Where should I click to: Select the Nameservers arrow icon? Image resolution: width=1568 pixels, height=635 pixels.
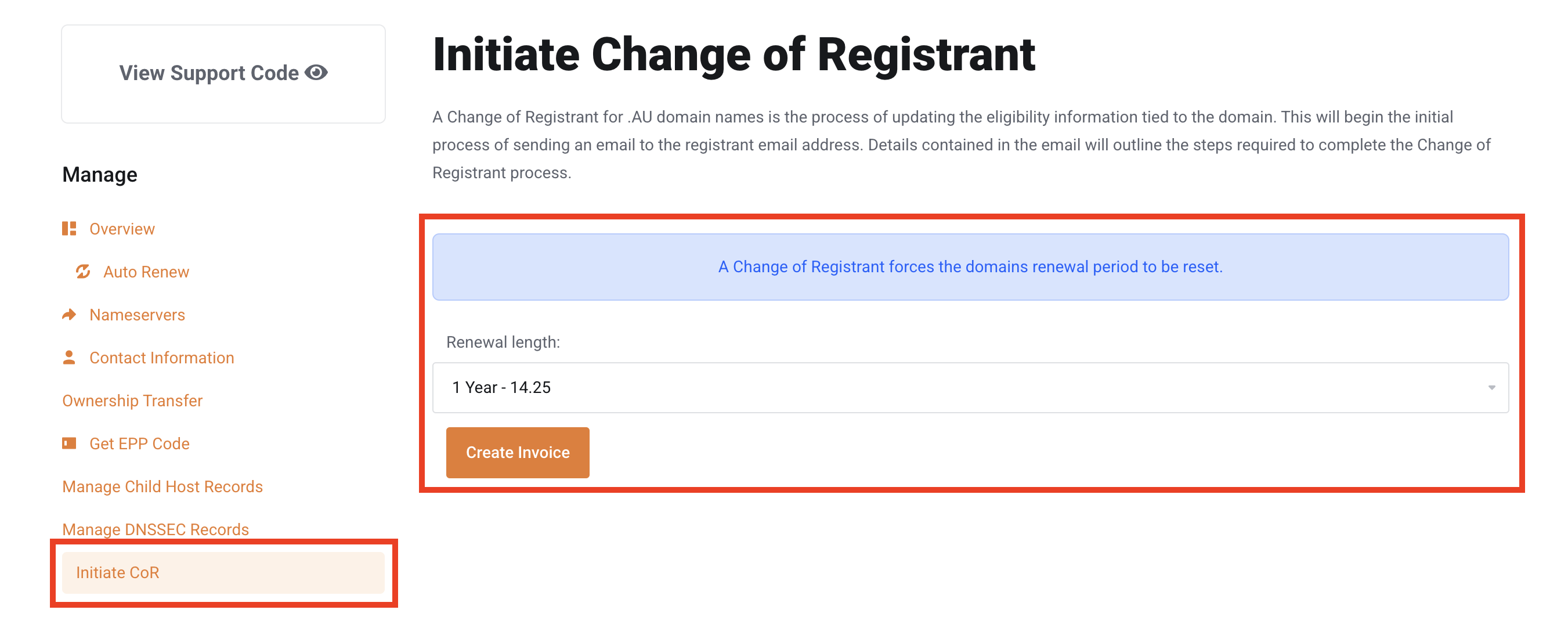click(x=70, y=314)
